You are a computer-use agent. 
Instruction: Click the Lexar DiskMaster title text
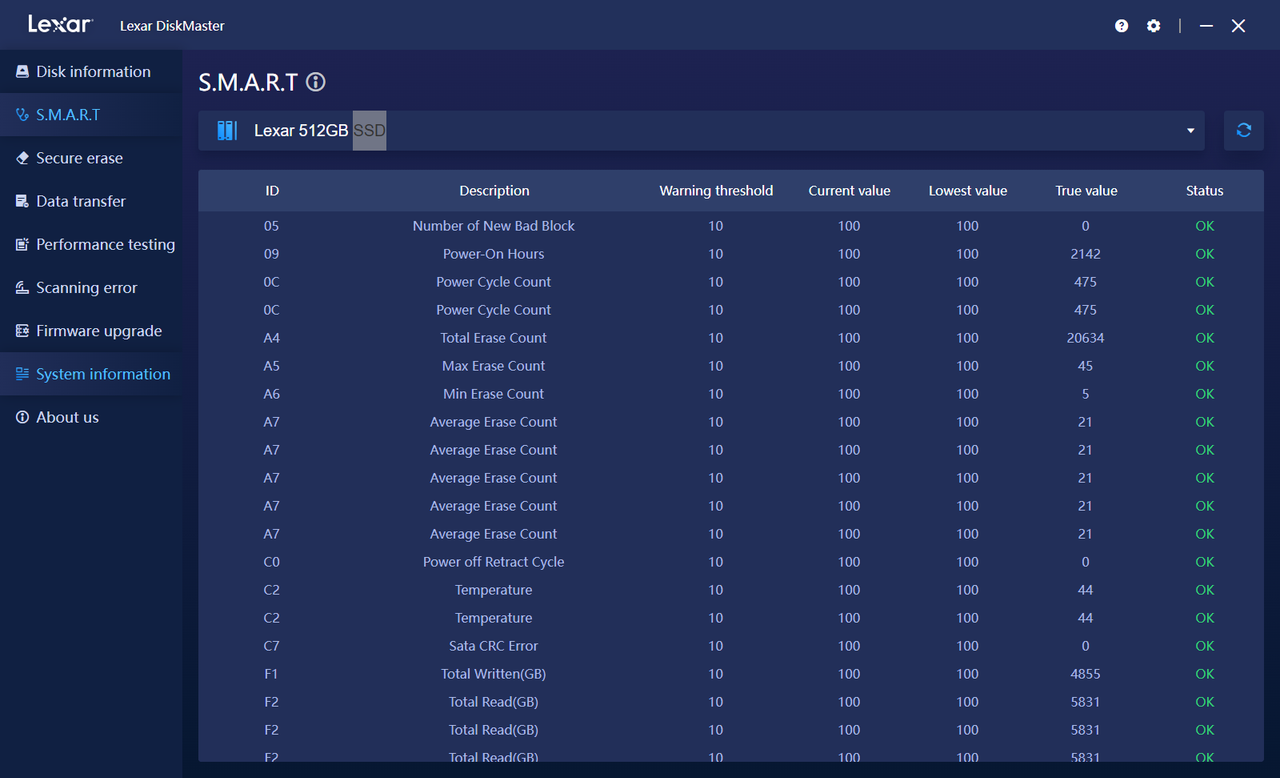tap(172, 26)
